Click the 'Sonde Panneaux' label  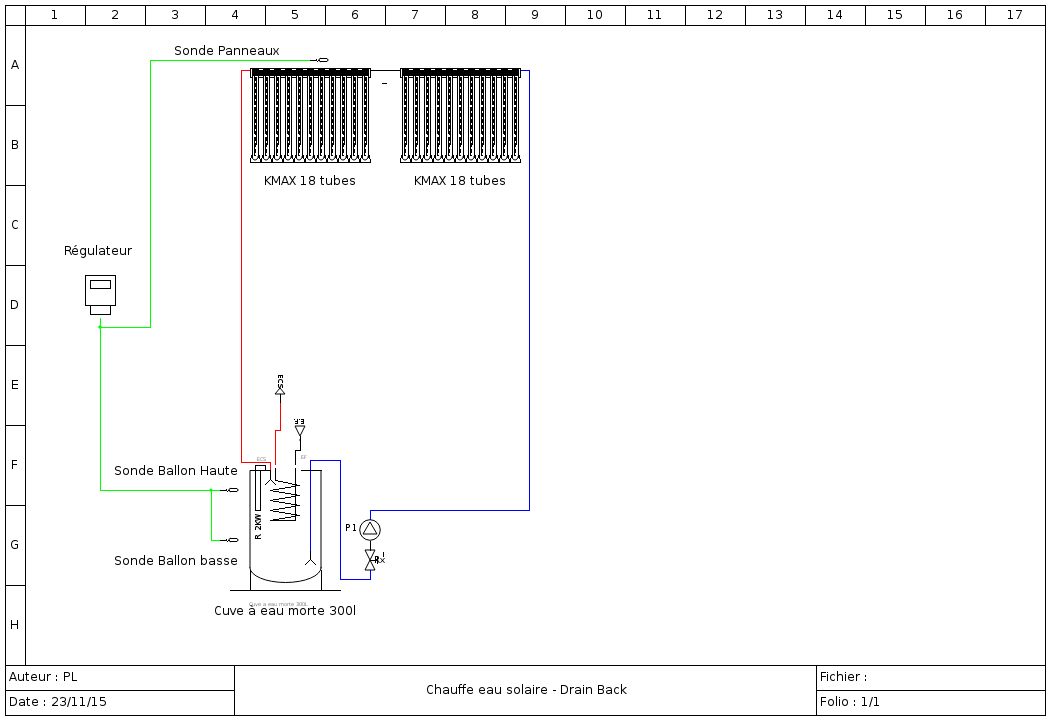click(227, 51)
